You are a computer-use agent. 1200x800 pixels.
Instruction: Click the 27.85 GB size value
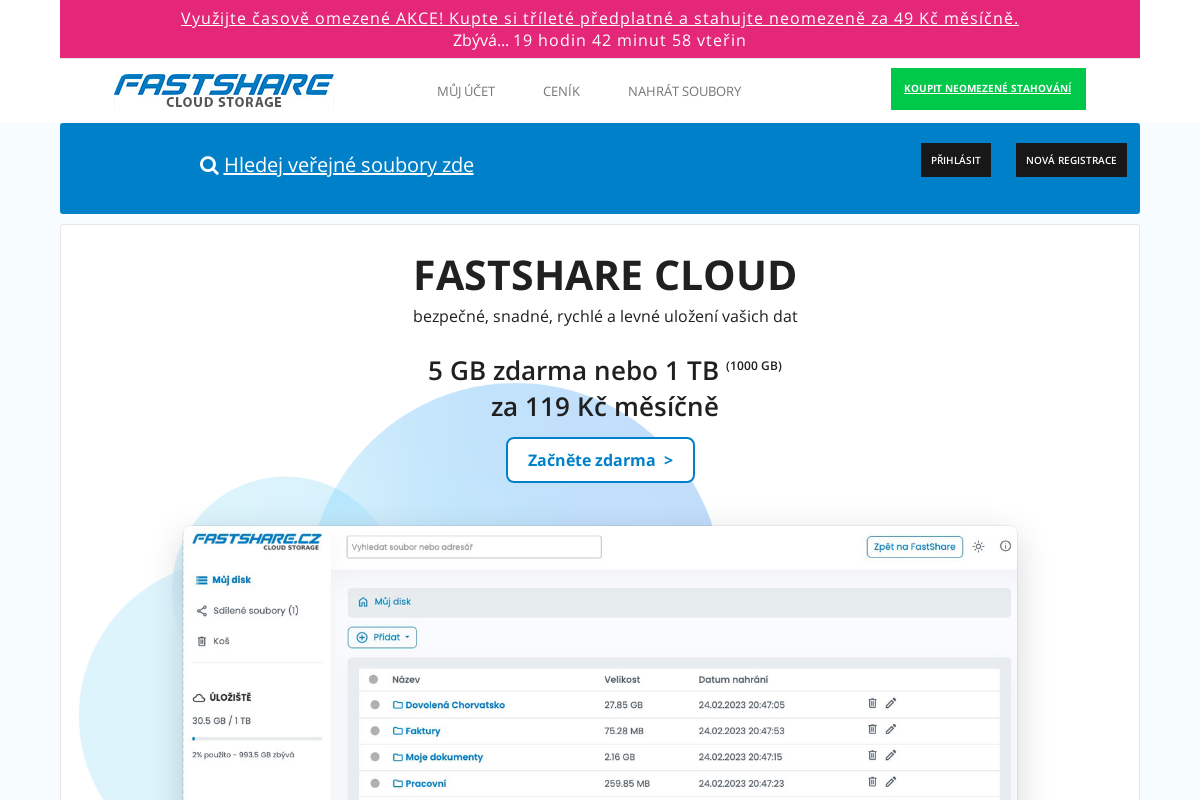click(623, 705)
